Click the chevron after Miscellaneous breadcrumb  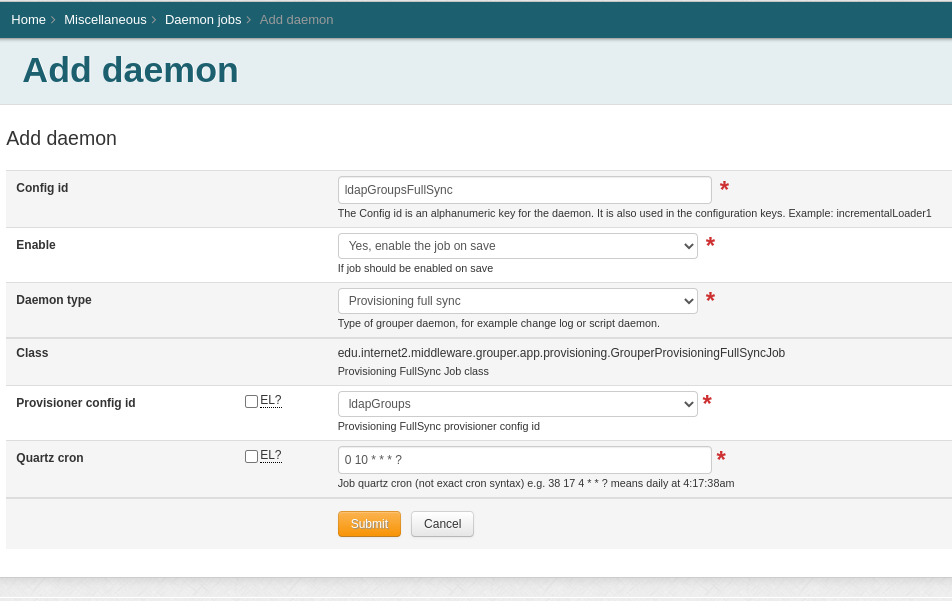pos(154,20)
